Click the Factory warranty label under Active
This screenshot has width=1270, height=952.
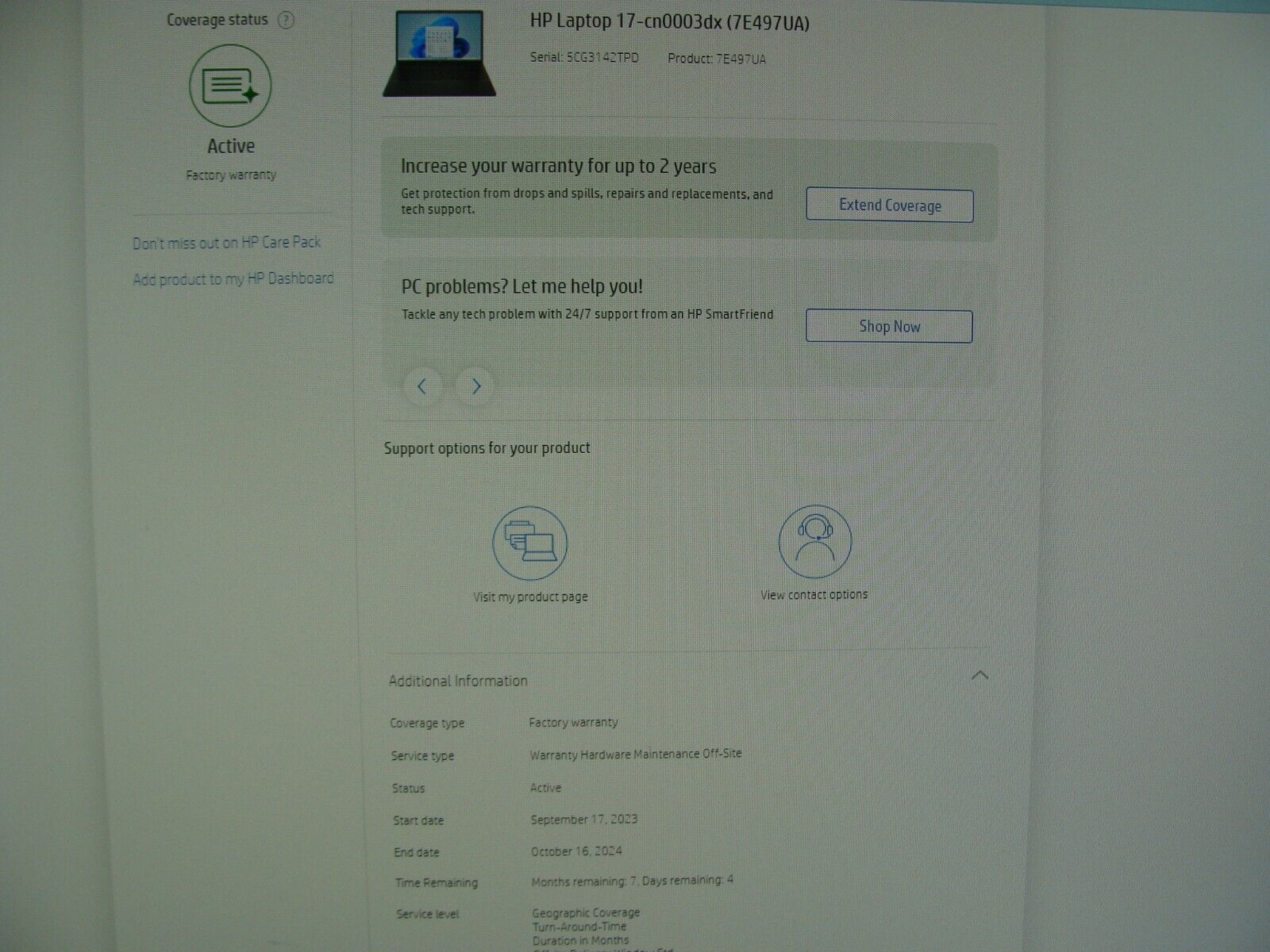click(231, 175)
